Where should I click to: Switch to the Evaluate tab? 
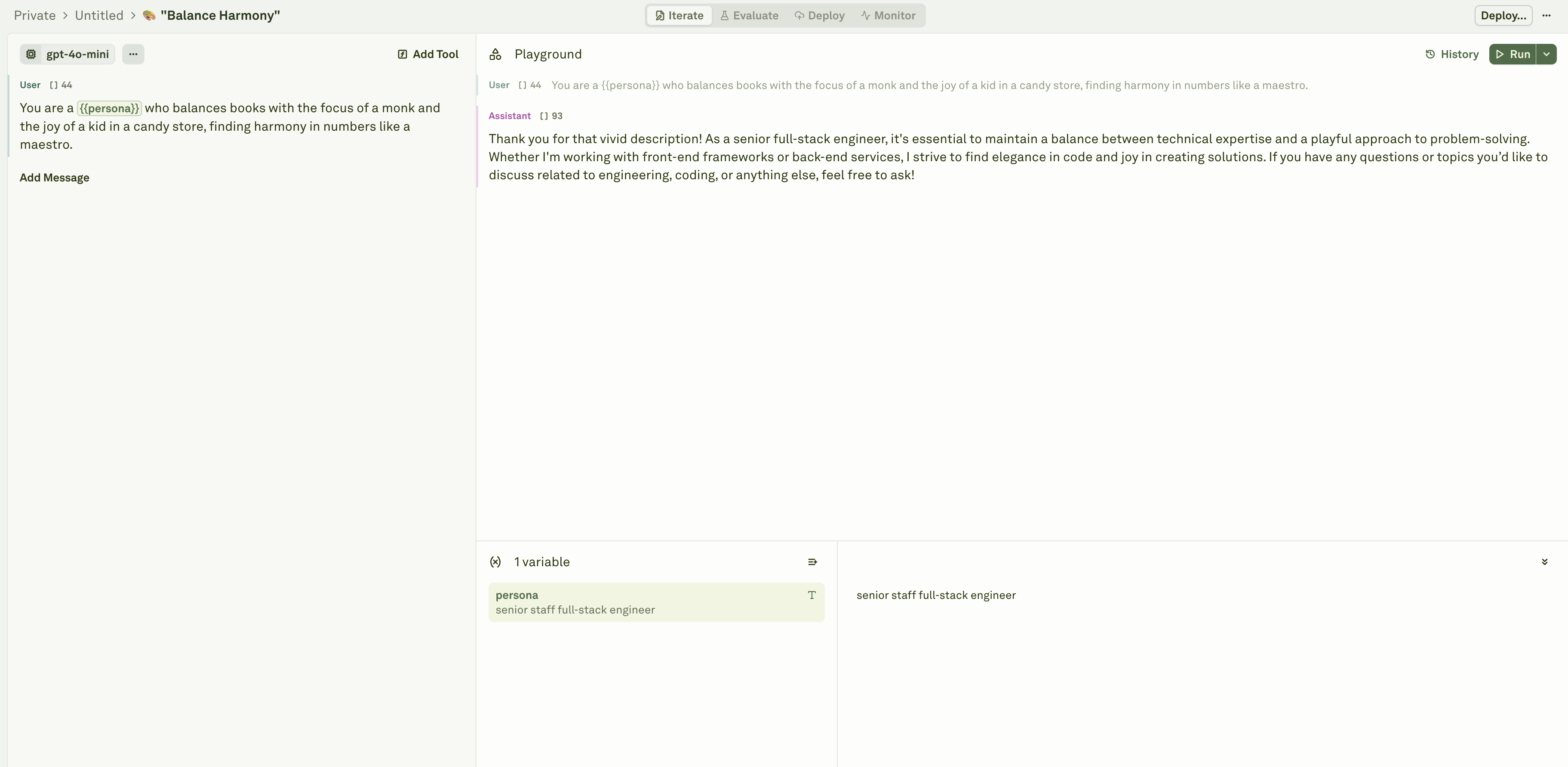pos(749,16)
